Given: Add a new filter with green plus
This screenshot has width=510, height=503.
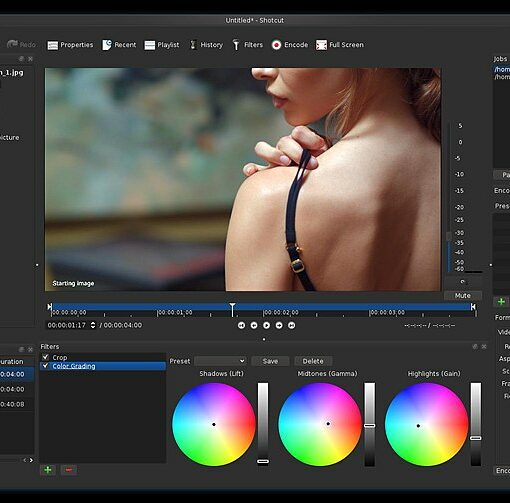Looking at the screenshot, I should 48,470.
